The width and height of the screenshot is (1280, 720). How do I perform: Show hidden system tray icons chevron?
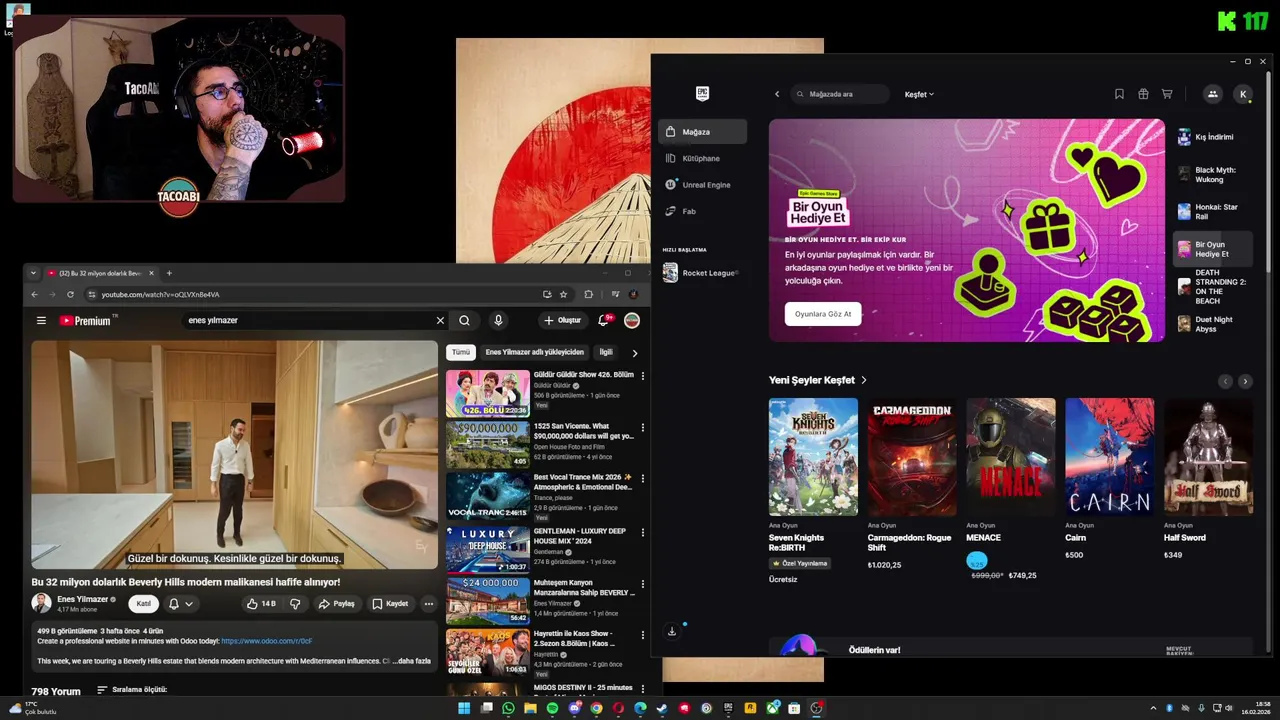click(1153, 708)
